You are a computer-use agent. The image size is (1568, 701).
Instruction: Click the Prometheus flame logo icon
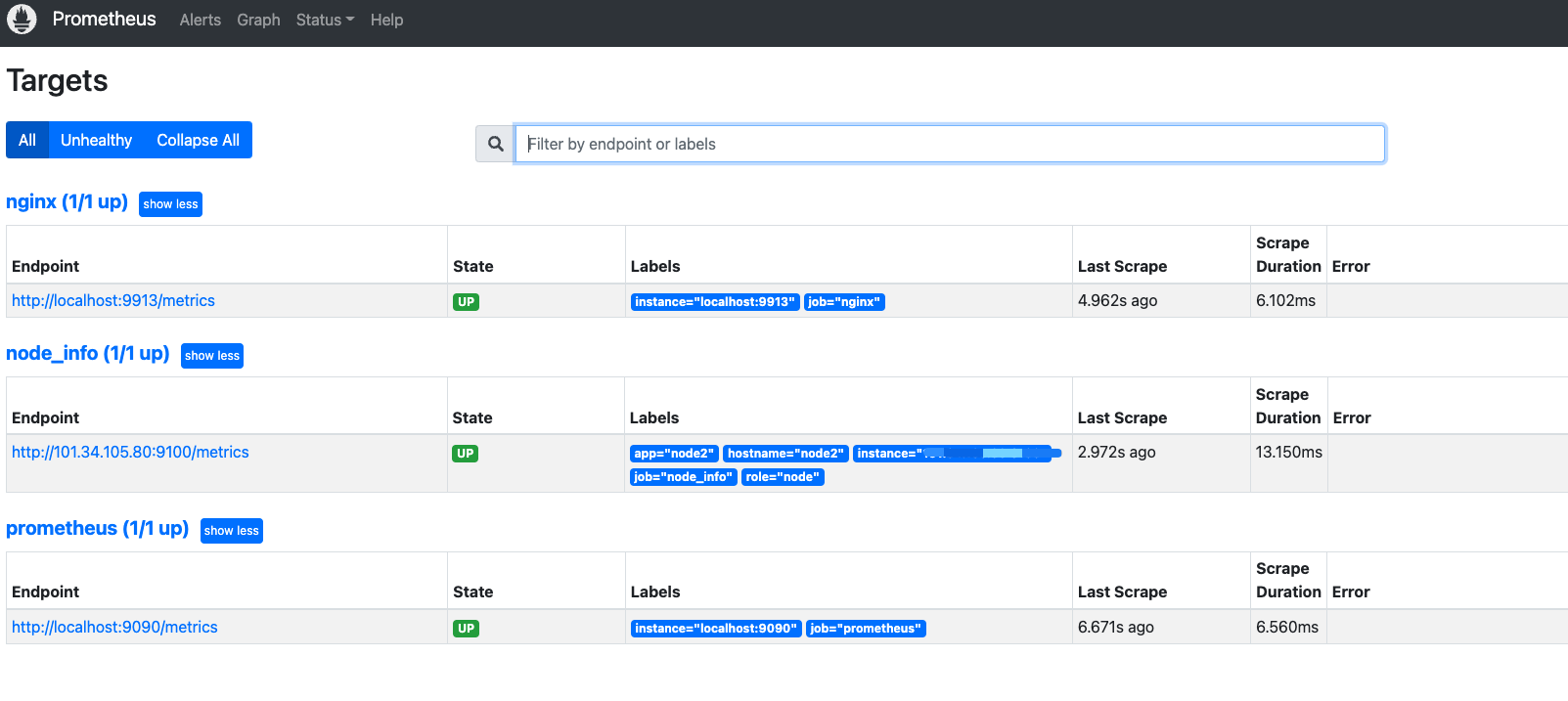point(22,19)
